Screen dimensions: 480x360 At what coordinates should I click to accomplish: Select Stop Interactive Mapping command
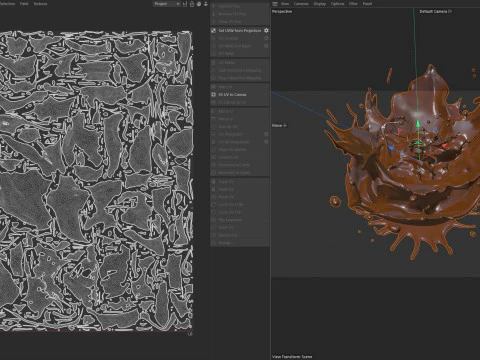click(x=240, y=78)
